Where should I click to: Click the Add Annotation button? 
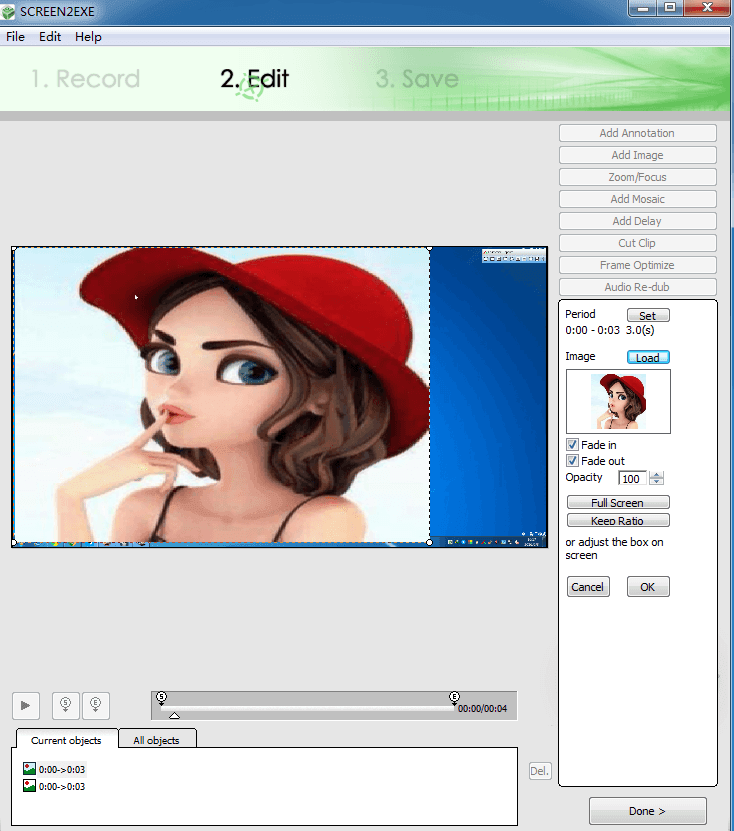[638, 133]
